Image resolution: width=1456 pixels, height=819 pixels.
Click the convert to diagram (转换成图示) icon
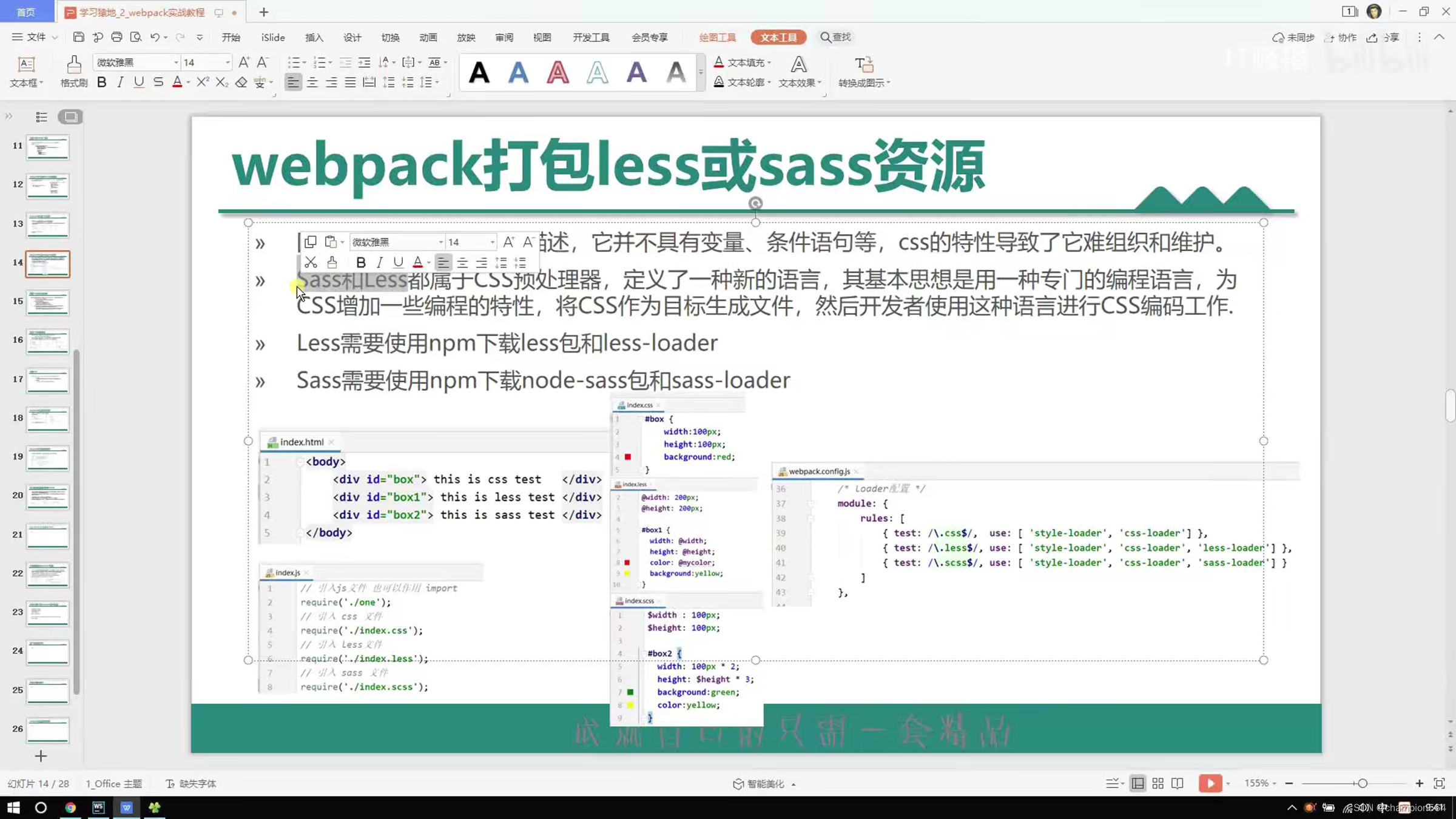pyautogui.click(x=864, y=64)
